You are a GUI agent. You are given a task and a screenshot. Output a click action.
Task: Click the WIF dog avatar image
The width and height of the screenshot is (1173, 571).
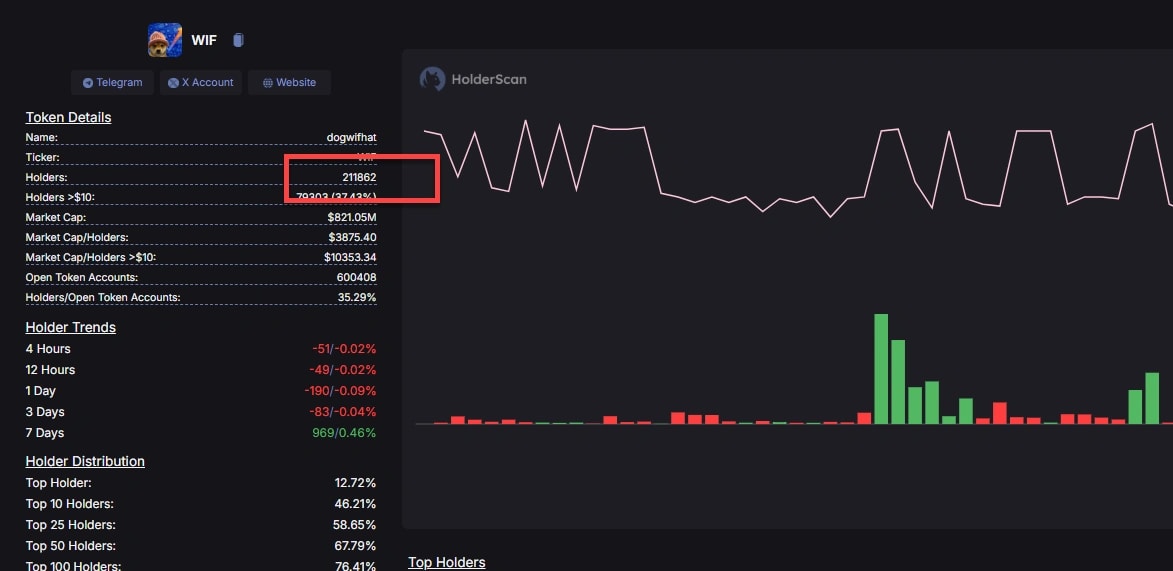pyautogui.click(x=165, y=40)
